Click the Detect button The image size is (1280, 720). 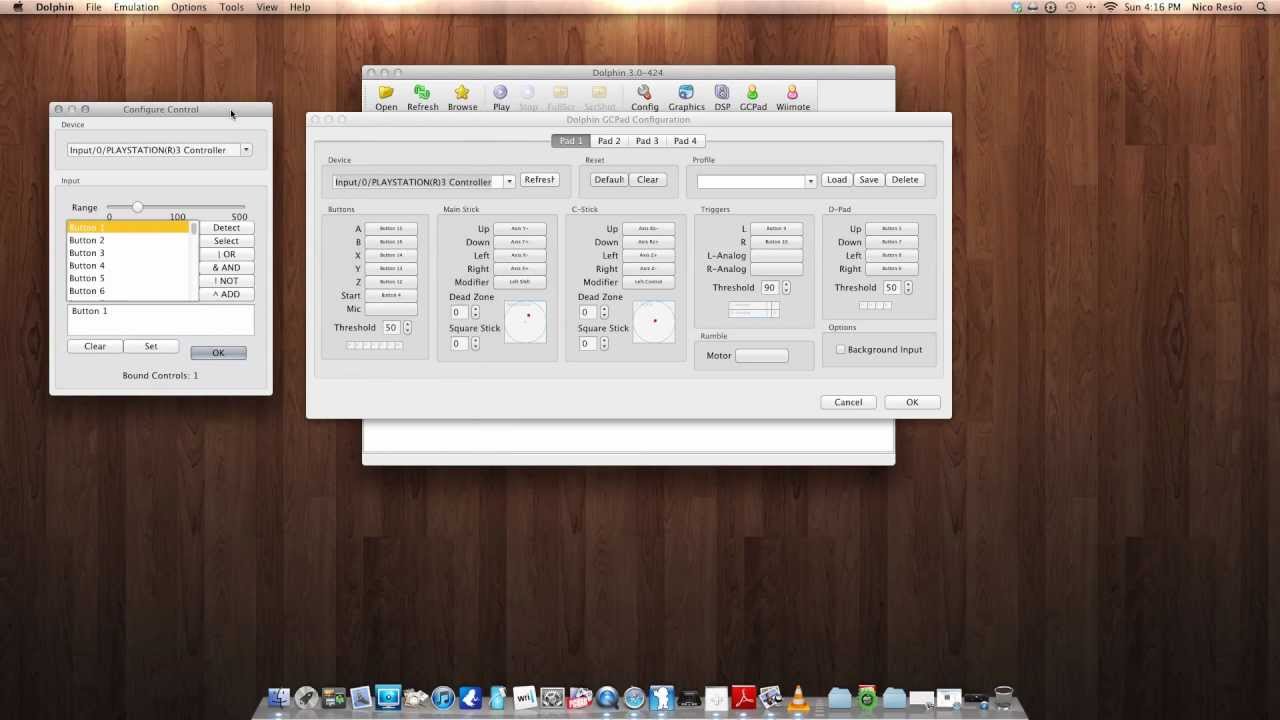click(x=226, y=228)
